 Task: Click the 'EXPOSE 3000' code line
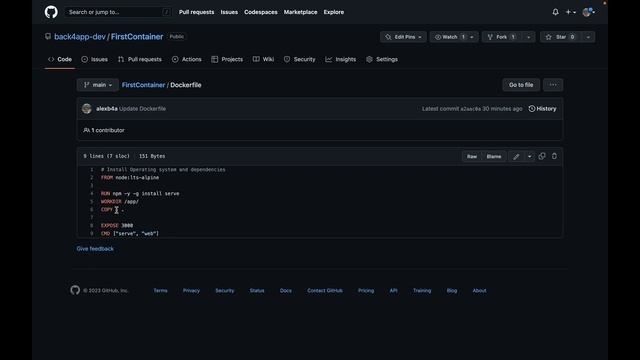coord(117,225)
